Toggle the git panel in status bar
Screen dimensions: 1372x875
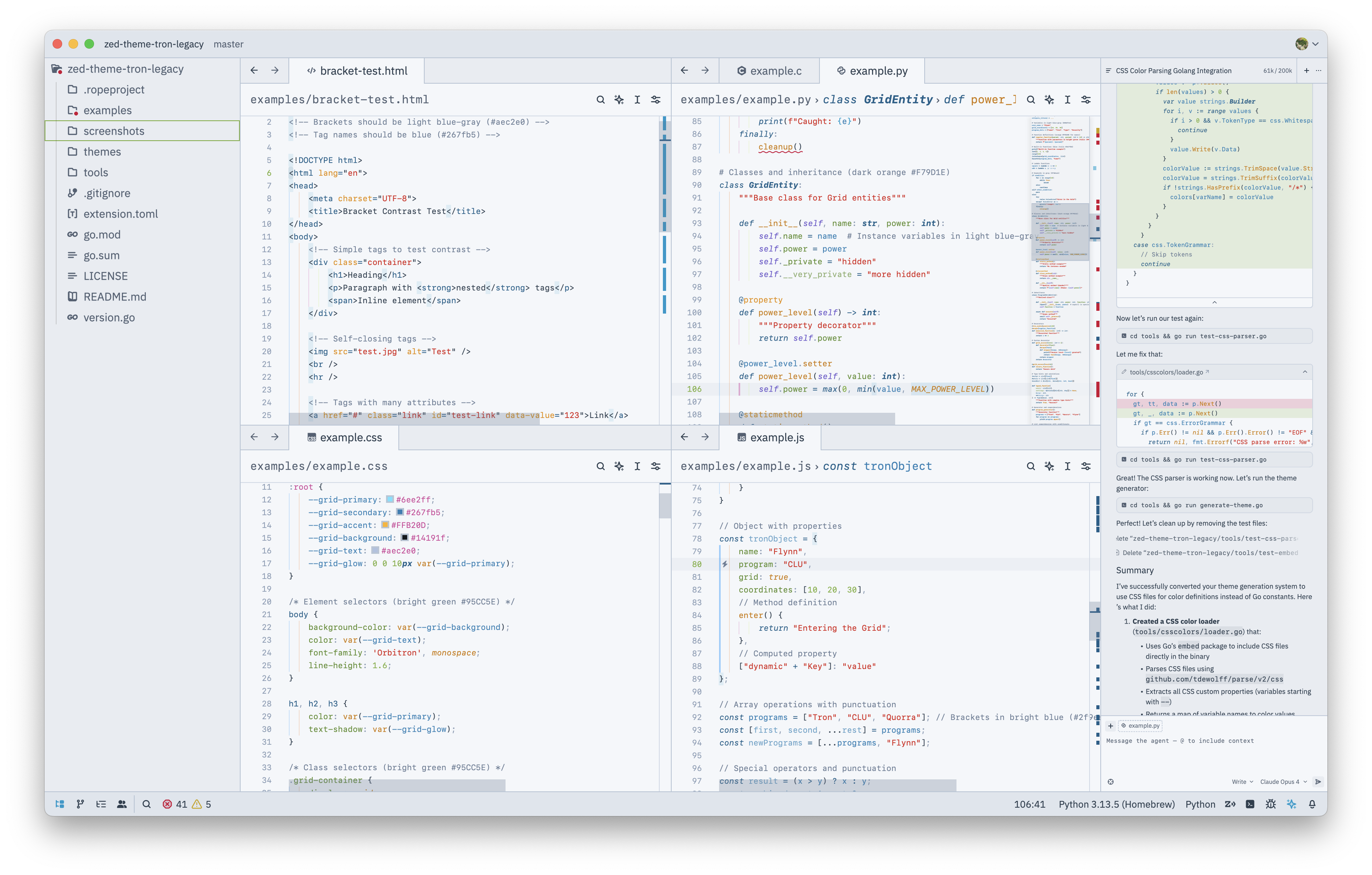tap(80, 804)
